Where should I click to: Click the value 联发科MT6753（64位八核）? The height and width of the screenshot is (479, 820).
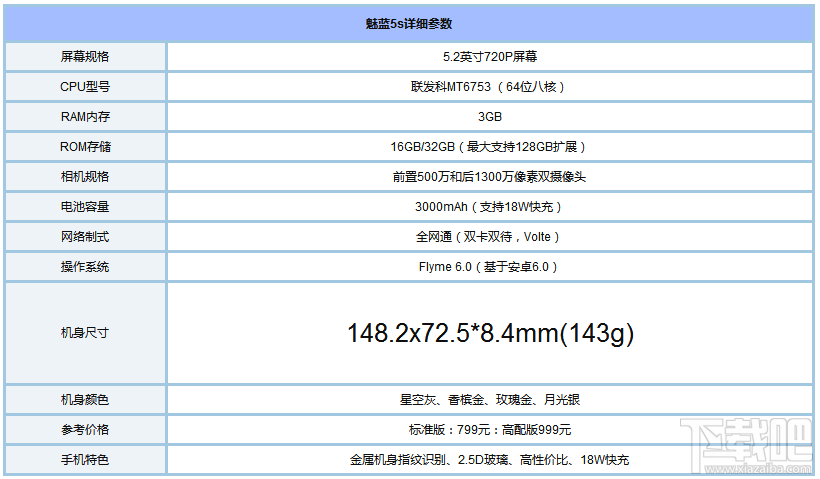(x=490, y=86)
